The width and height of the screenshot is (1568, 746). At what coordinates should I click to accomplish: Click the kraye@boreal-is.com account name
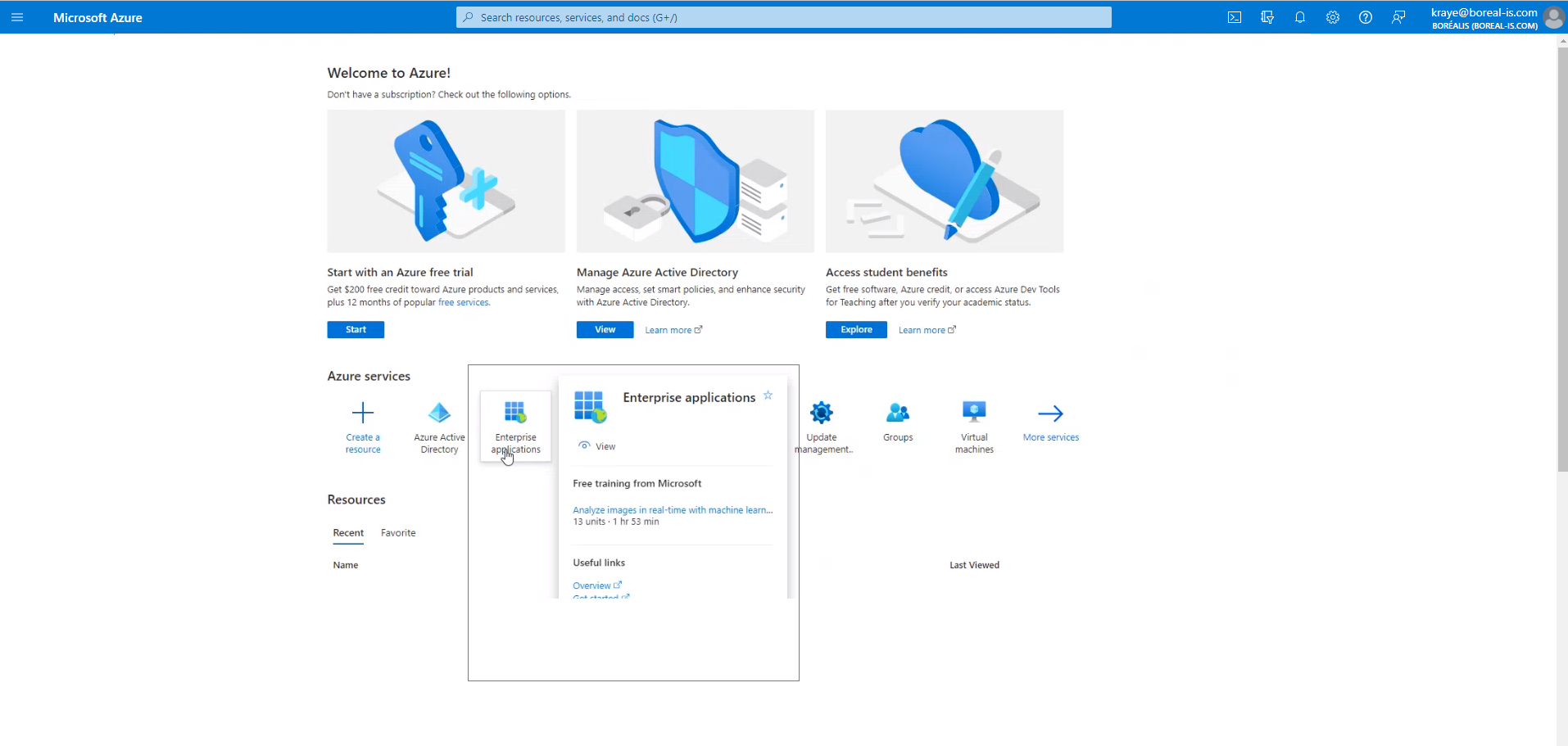pyautogui.click(x=1484, y=12)
